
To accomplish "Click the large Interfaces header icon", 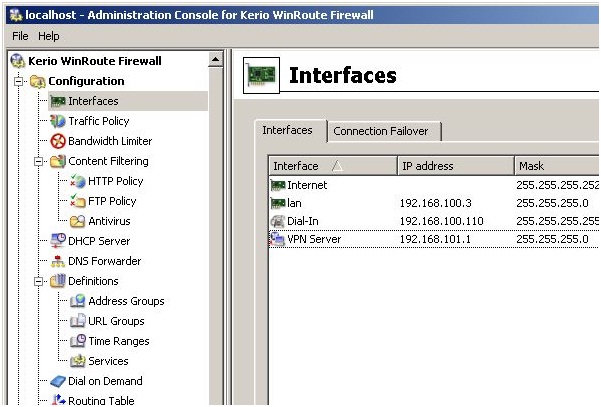I will (261, 75).
